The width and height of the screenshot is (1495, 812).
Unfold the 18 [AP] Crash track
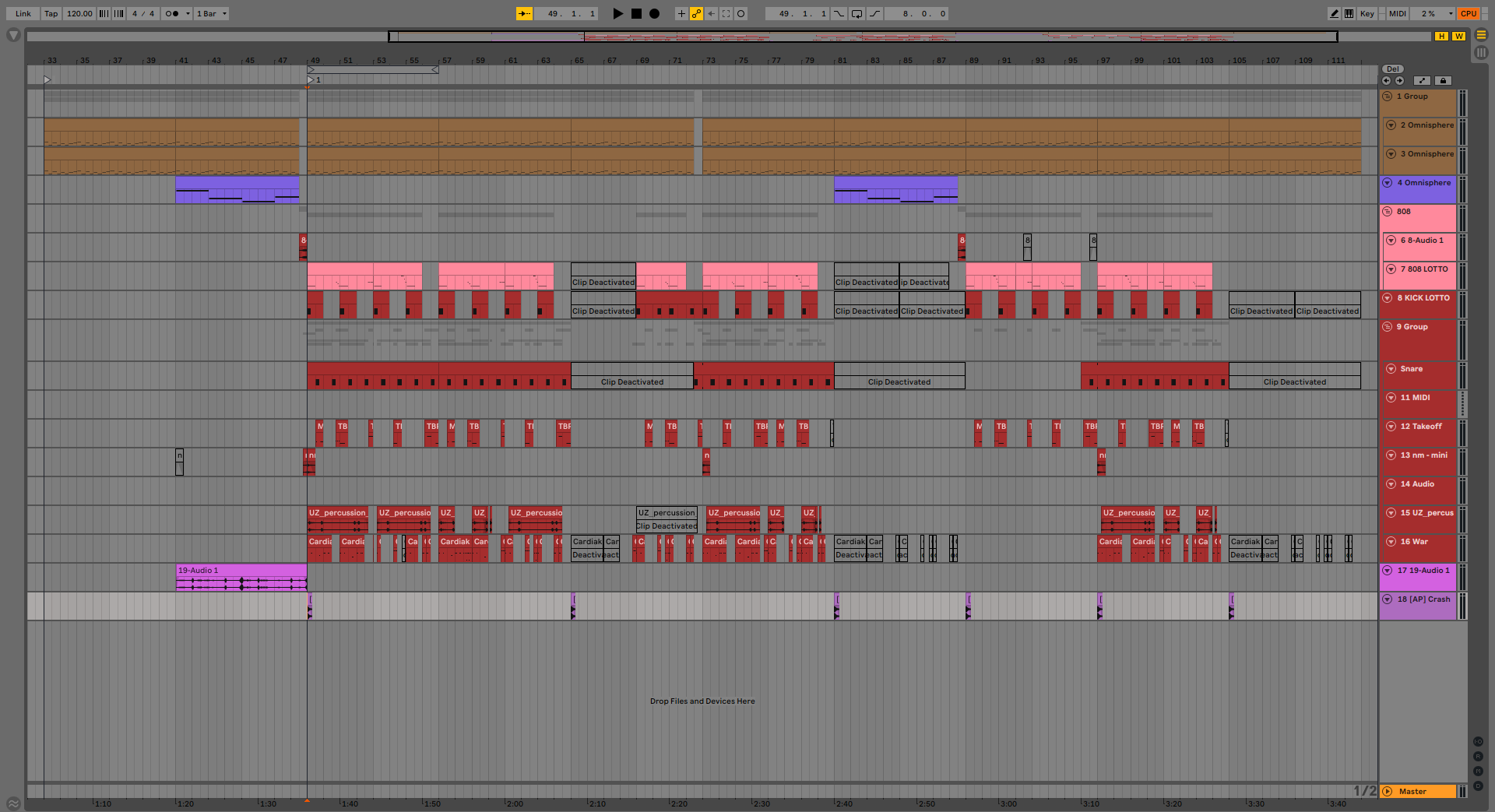pyautogui.click(x=1388, y=599)
